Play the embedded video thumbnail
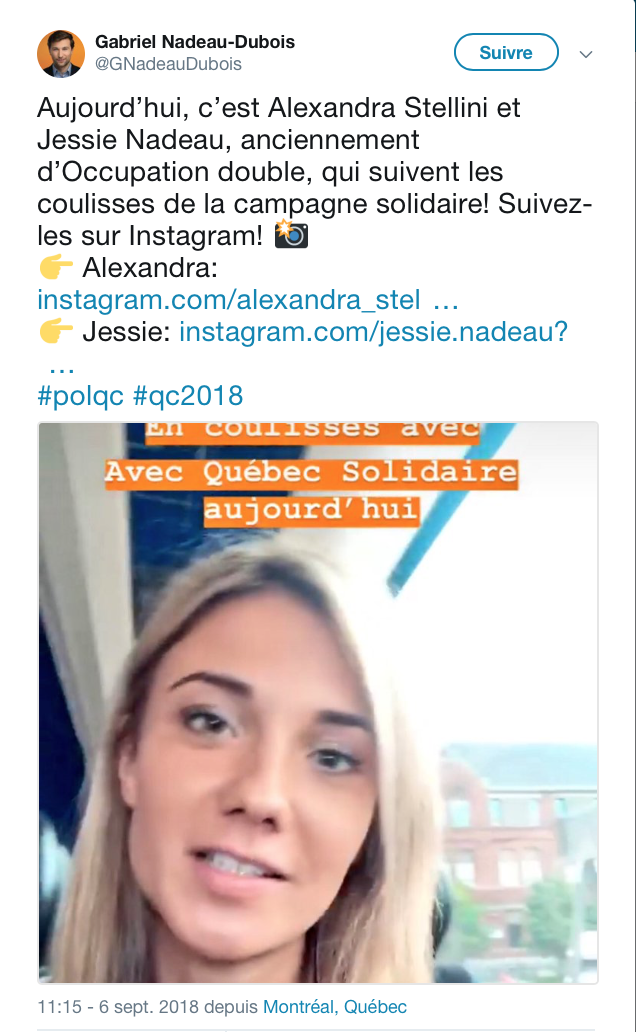 (318, 703)
